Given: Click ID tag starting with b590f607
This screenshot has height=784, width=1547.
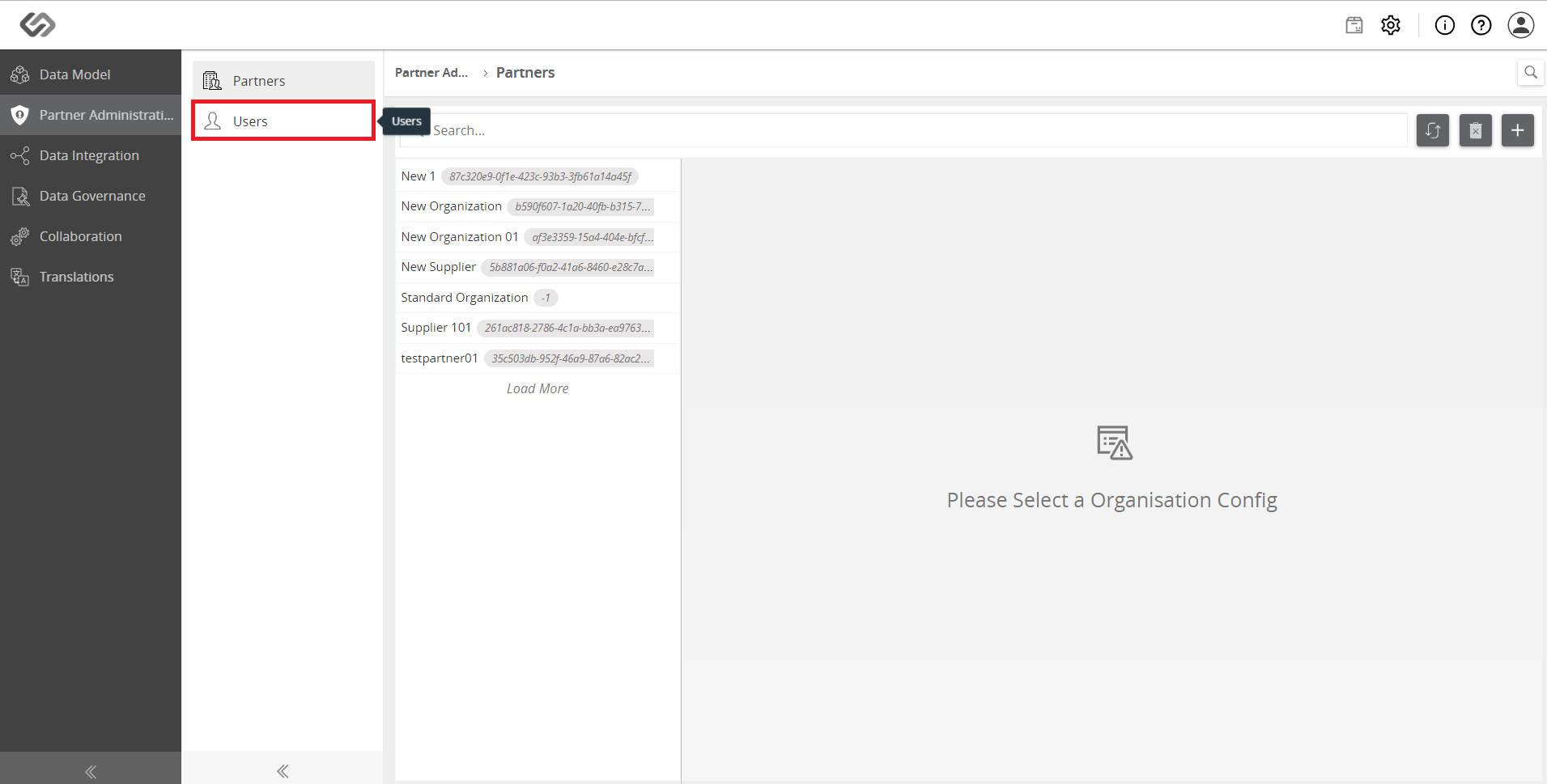Looking at the screenshot, I should 580,206.
